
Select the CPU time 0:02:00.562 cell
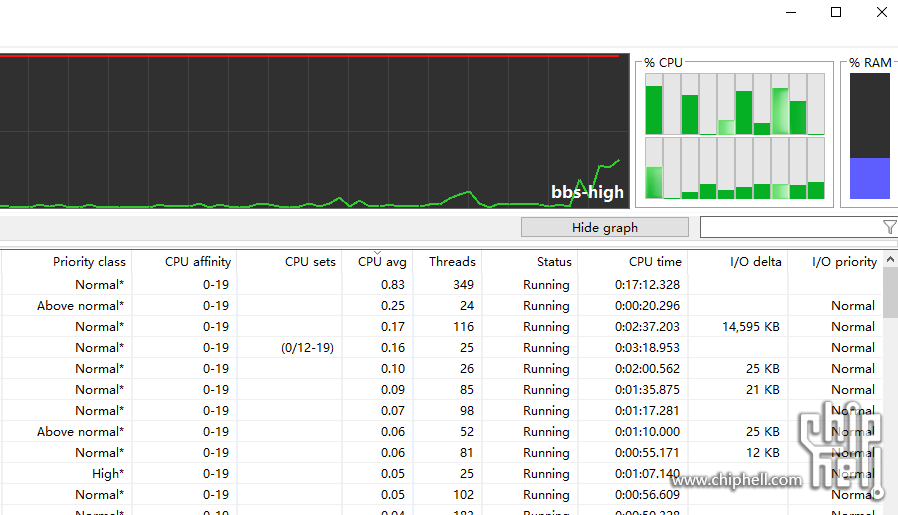click(647, 369)
